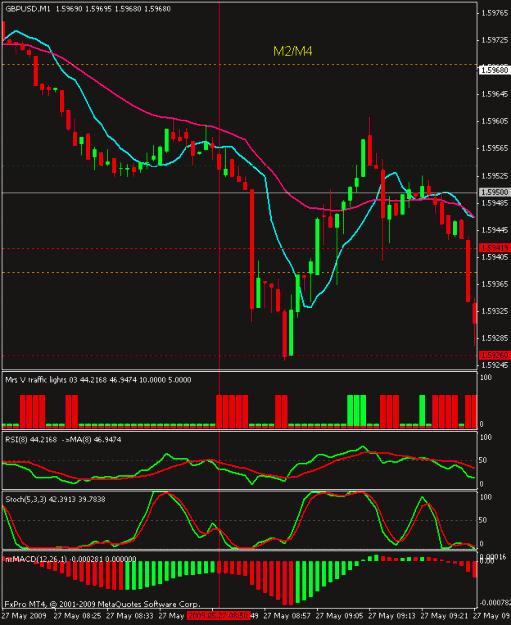Click the 1.59725 price scale value
The width and height of the screenshot is (511, 625).
[495, 40]
